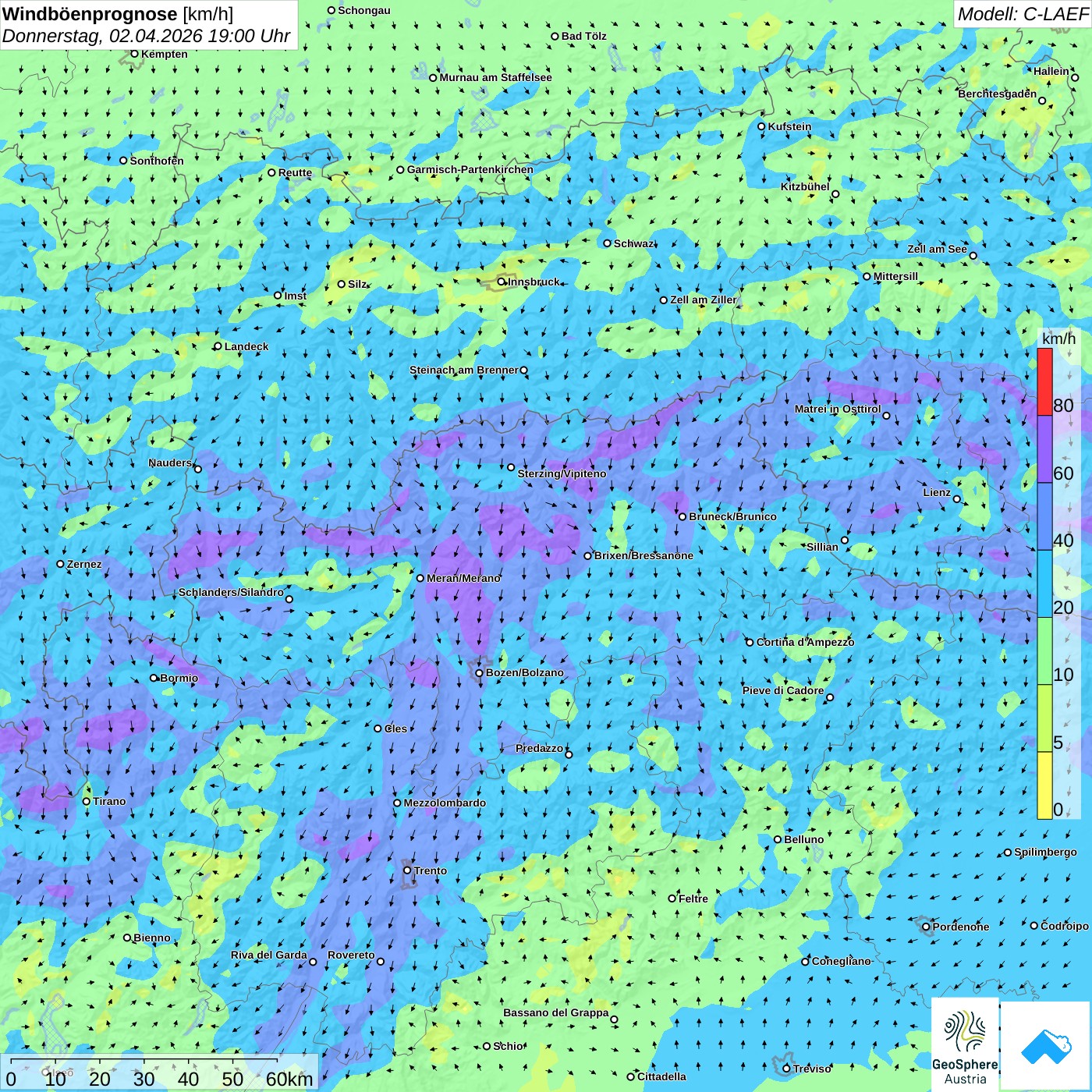Click the Belluno city label
This screenshot has height=1092, width=1092.
coord(804,839)
